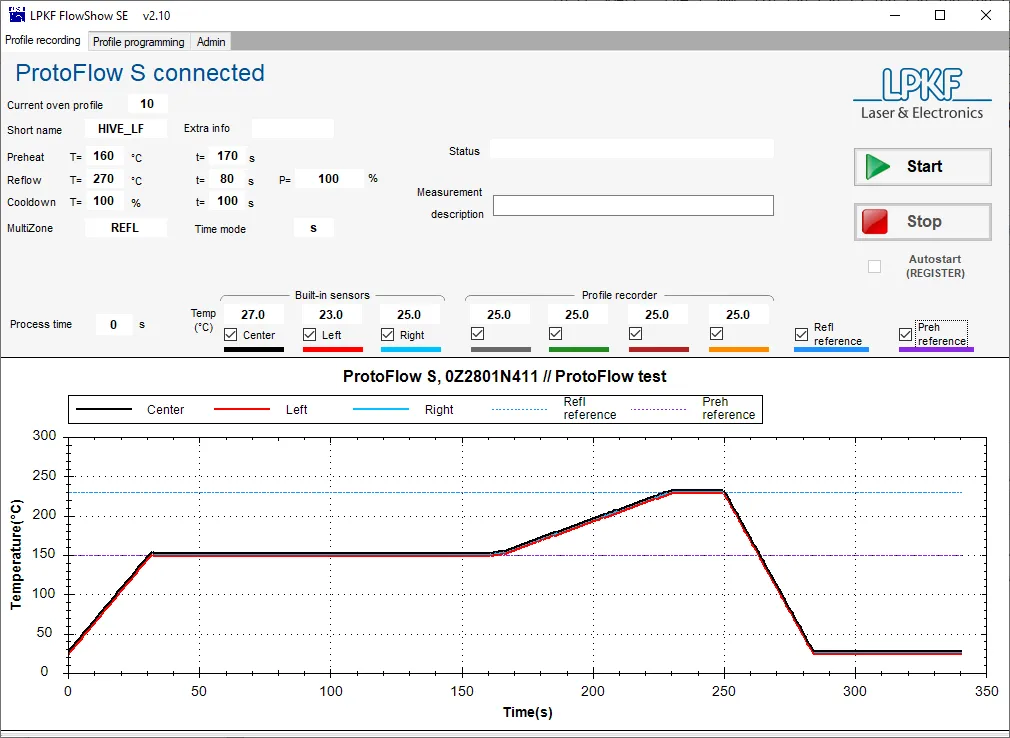
Task: Click the Status field
Action: coord(631,149)
